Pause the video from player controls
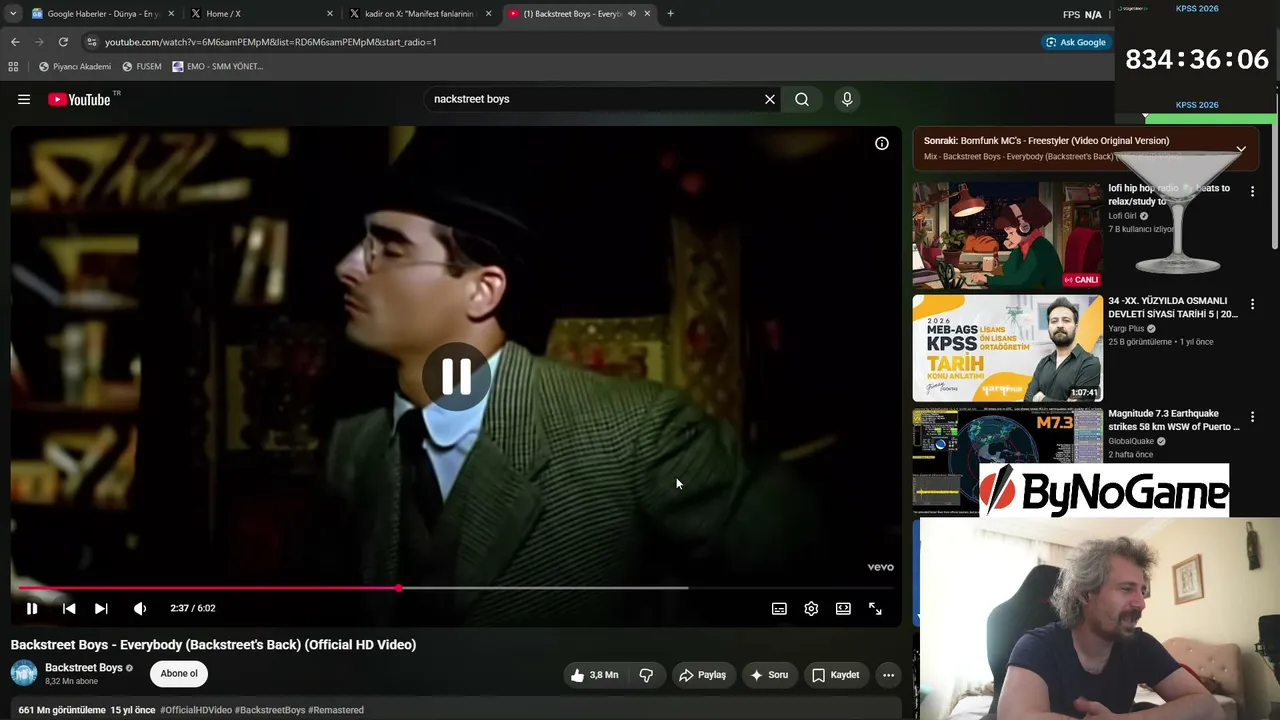 32,608
